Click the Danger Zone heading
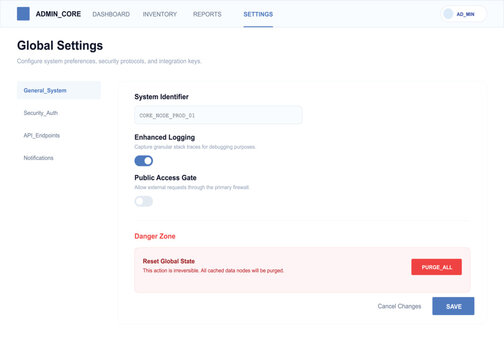Viewport: 504px width, 360px height. (155, 236)
